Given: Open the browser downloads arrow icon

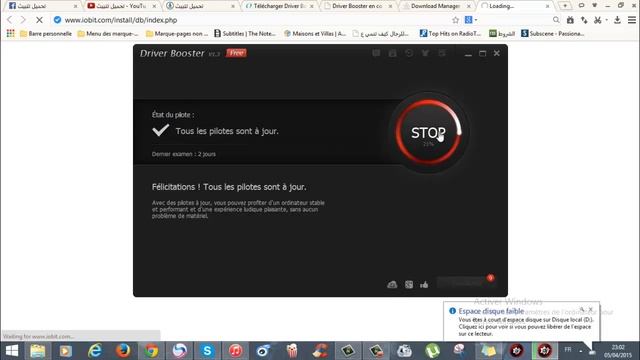Looking at the screenshot, I should coord(617,20).
